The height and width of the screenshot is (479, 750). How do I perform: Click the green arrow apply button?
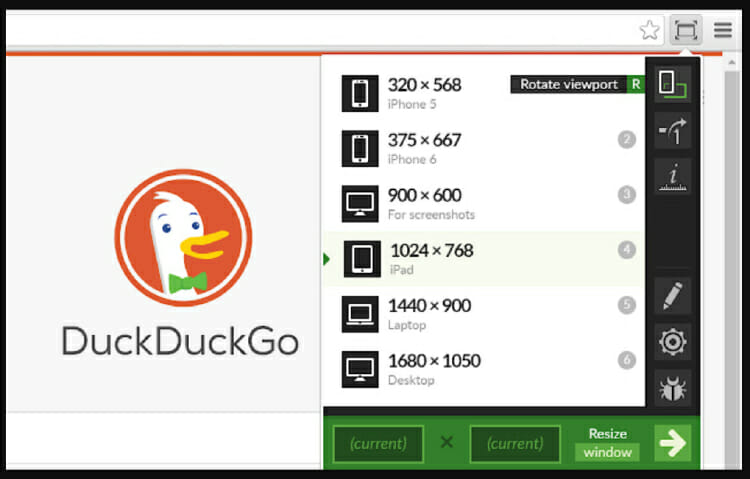[x=673, y=443]
